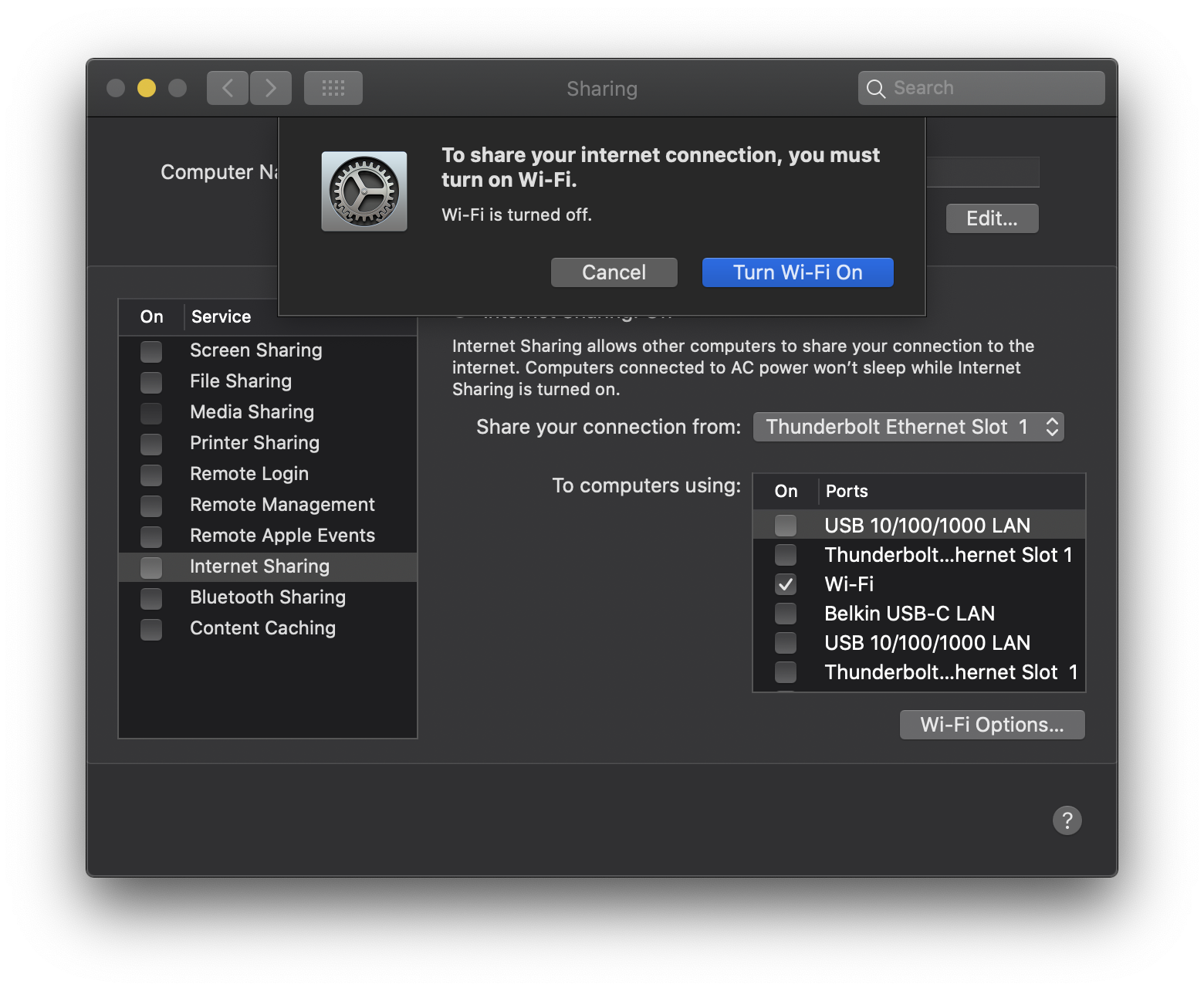Uncheck the Wi-Fi port checkbox

coord(786,584)
